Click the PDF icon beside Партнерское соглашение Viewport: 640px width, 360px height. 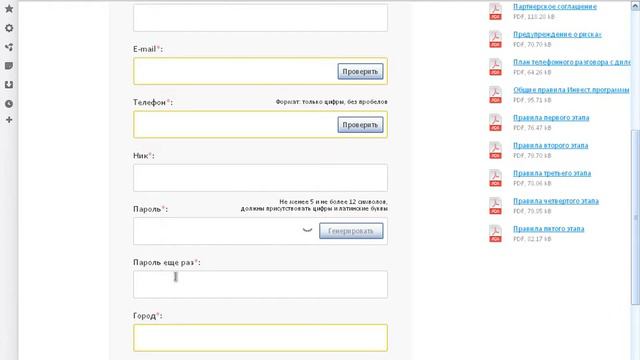(496, 11)
